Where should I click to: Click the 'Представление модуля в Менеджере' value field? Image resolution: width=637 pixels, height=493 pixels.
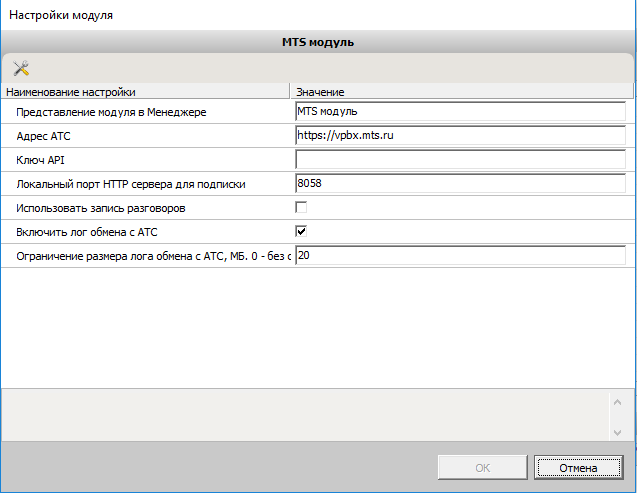coord(461,111)
